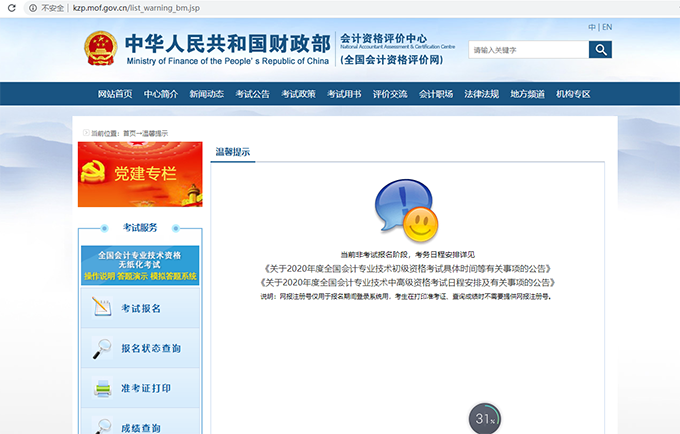This screenshot has height=434, width=680.
Task: Go to 法律法规 in navigation bar
Action: point(481,94)
